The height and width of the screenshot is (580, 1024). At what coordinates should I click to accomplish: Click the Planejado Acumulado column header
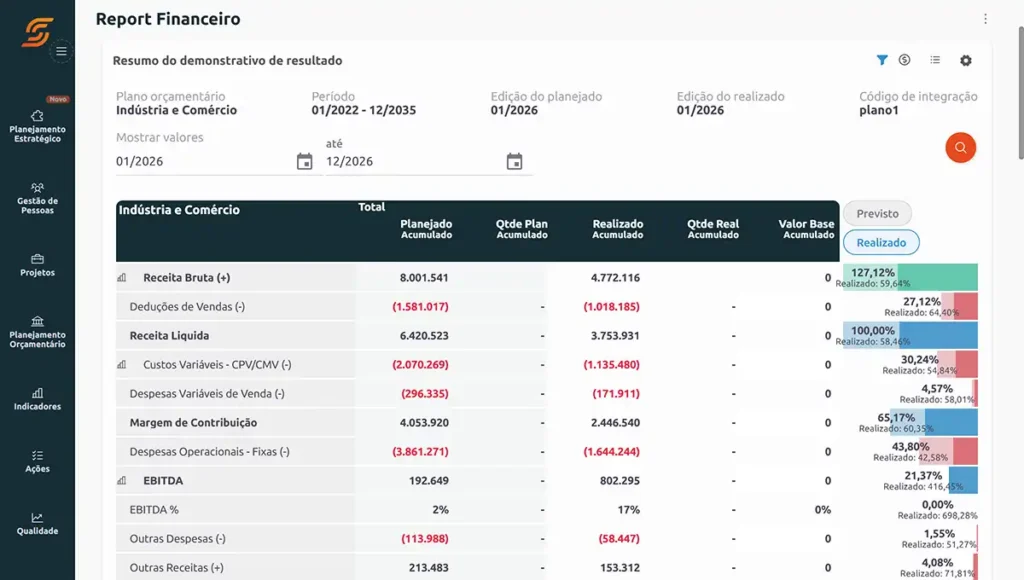[x=426, y=229]
